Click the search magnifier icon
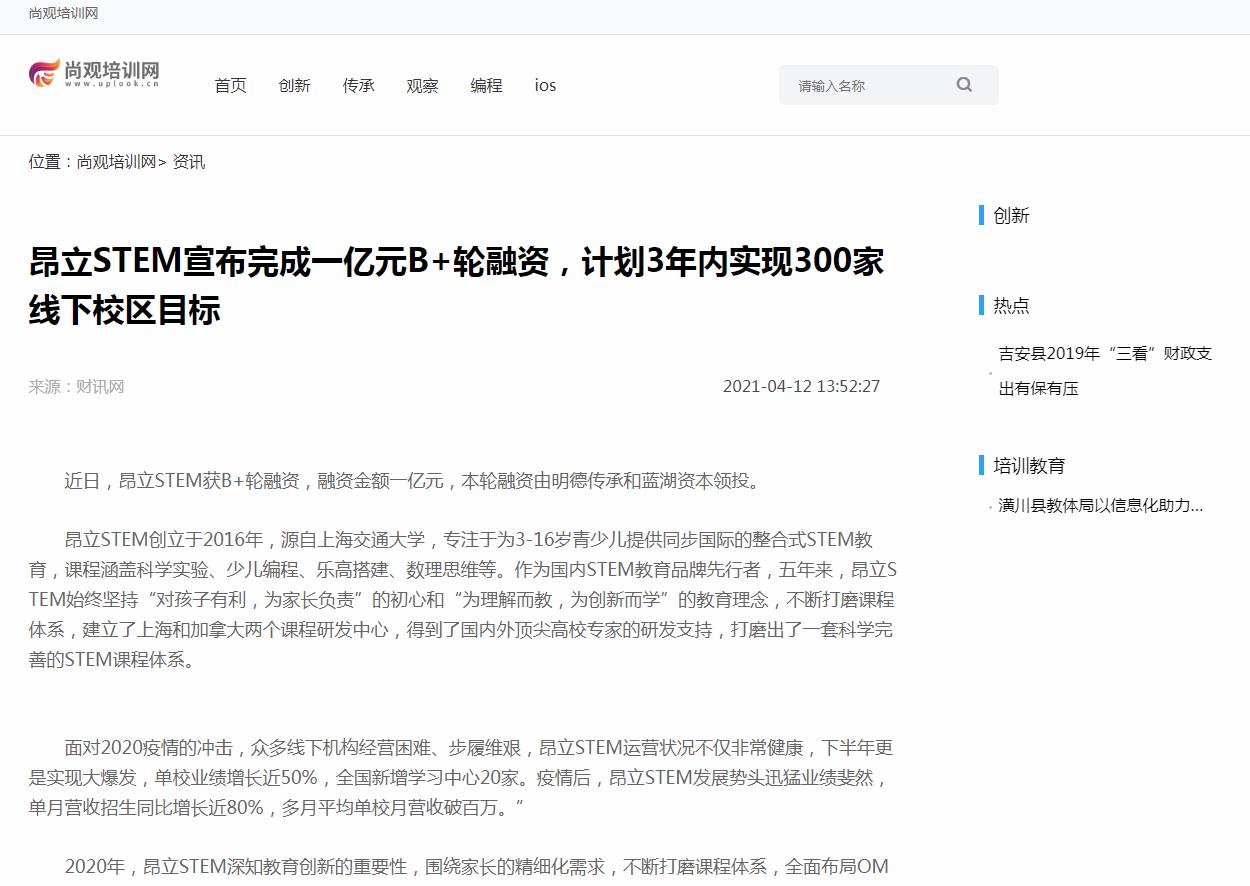 [x=964, y=85]
